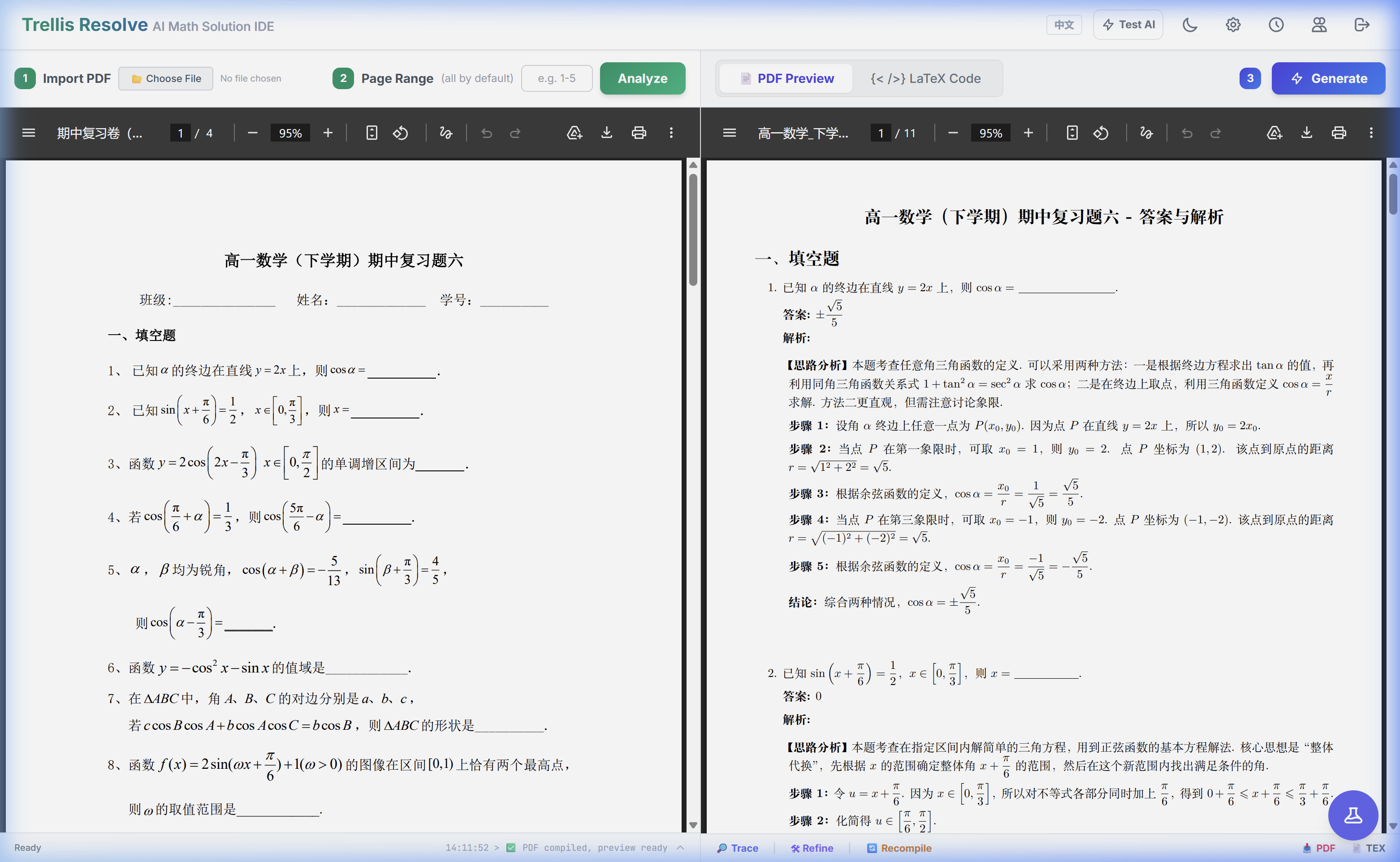The width and height of the screenshot is (1400, 862).
Task: Open right PDF viewer sidebar menu
Action: coord(730,133)
